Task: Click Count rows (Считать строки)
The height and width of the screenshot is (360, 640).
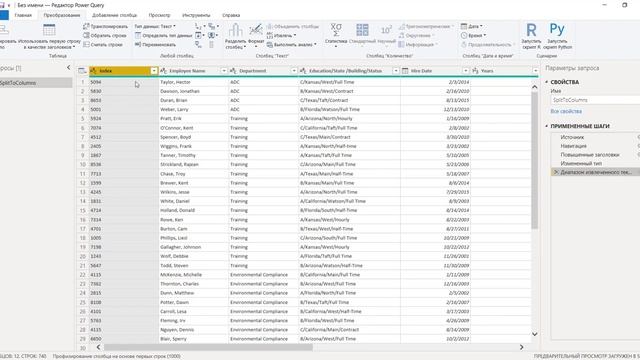Action: click(x=103, y=44)
